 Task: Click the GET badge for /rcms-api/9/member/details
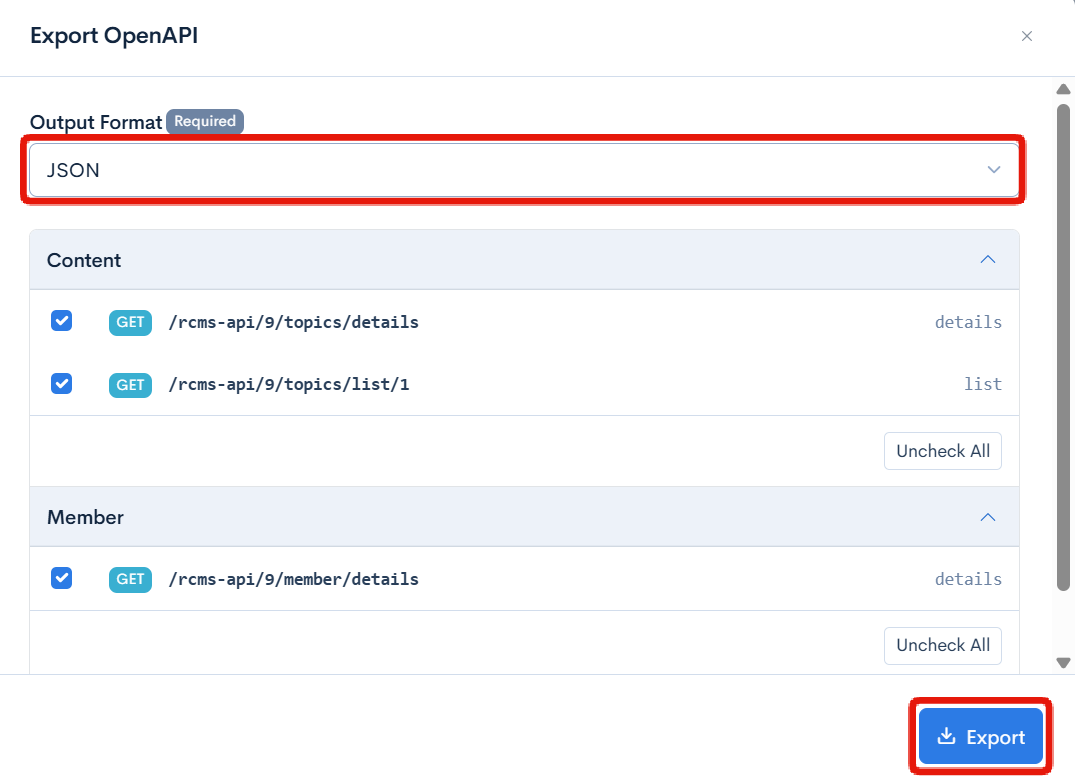(129, 579)
